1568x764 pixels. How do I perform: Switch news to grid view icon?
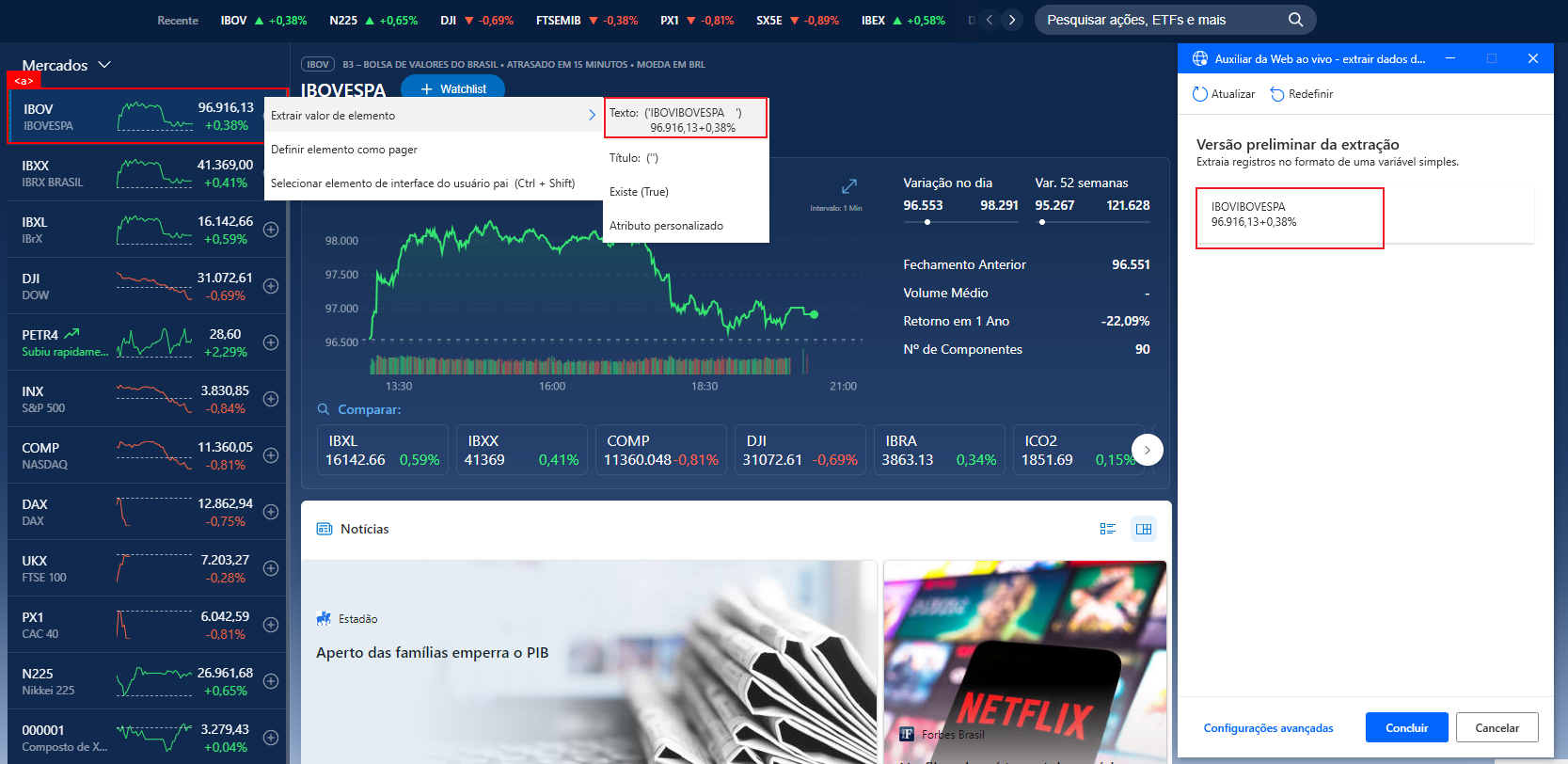1144,529
